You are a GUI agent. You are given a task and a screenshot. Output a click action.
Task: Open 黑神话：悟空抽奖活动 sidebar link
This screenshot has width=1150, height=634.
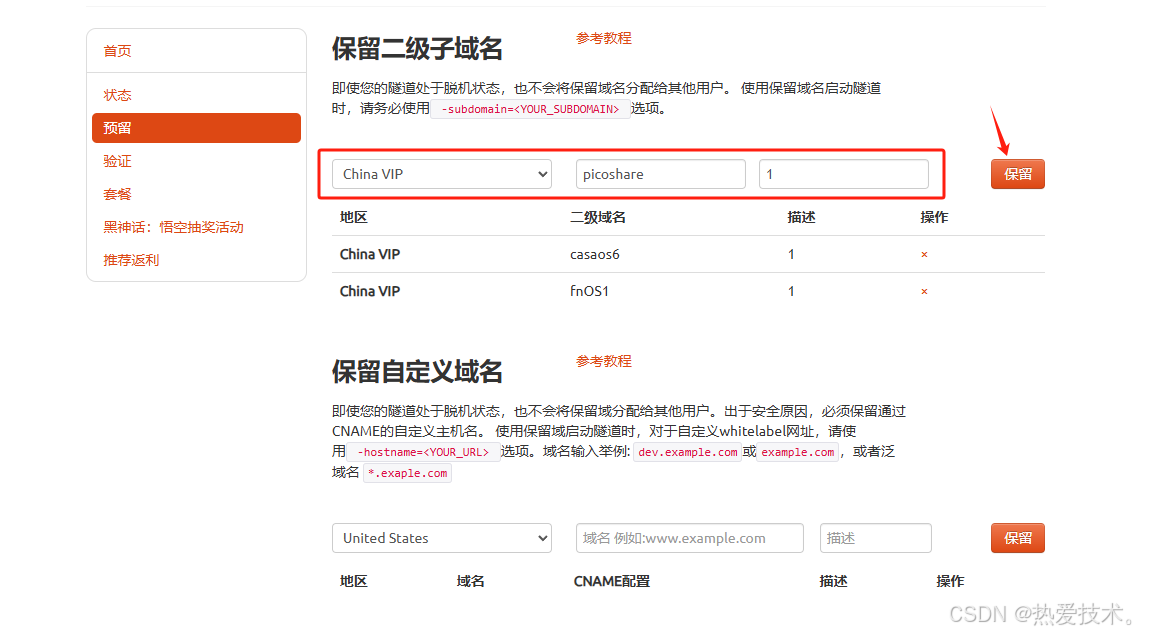pos(173,227)
